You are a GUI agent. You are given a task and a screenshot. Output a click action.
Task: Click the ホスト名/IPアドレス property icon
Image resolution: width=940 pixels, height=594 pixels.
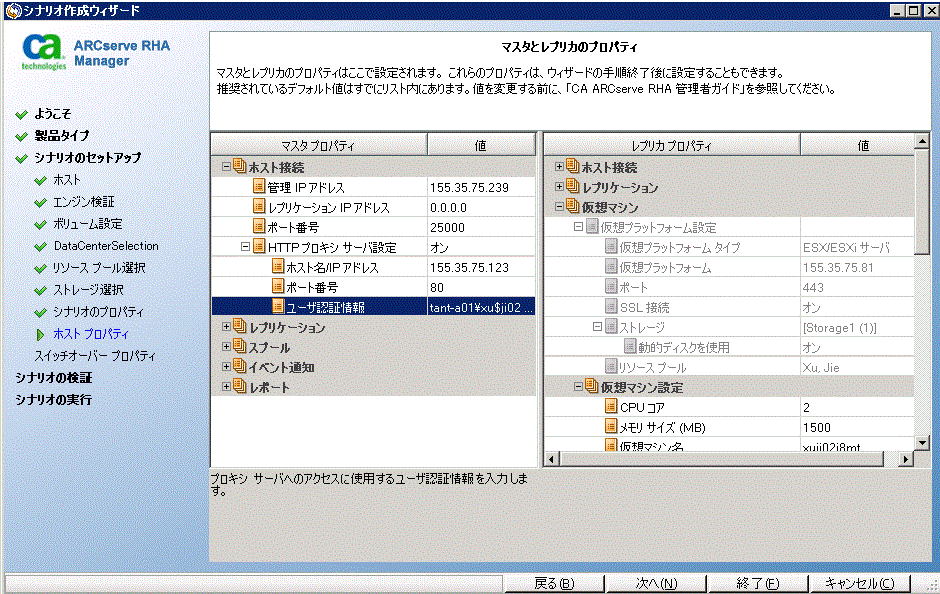[x=278, y=267]
